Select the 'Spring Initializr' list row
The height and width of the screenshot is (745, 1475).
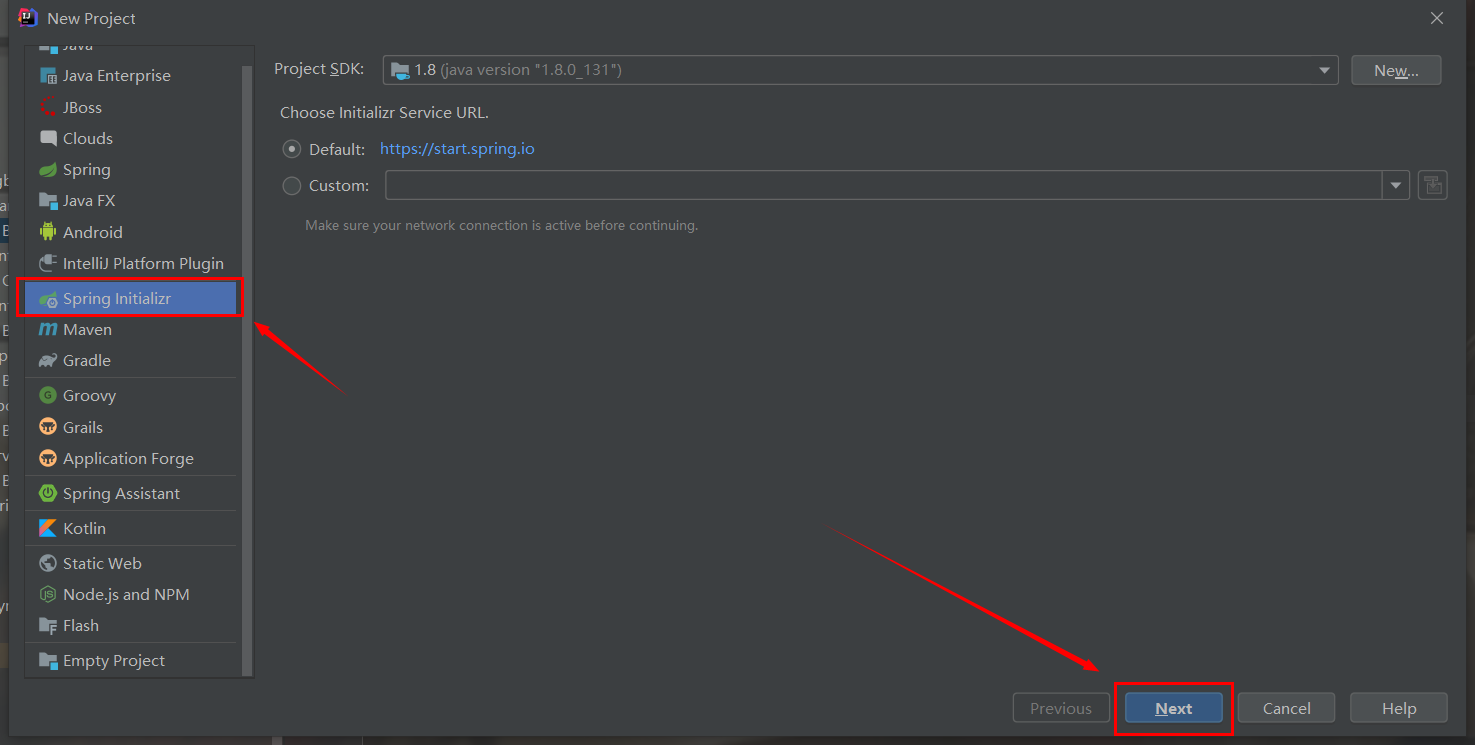pos(131,298)
